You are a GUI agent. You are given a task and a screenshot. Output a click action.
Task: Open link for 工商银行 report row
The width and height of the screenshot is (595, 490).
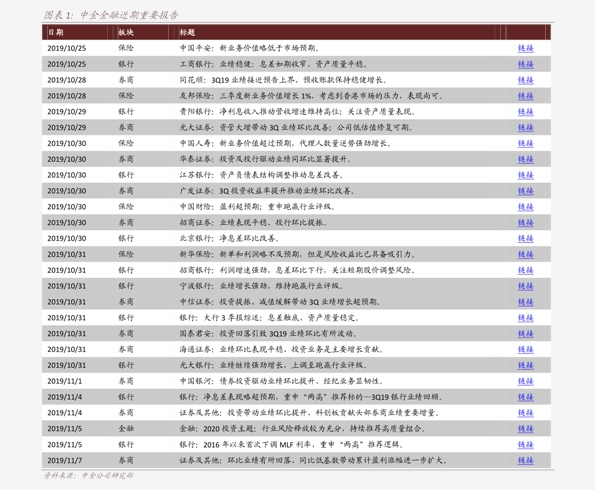point(526,64)
